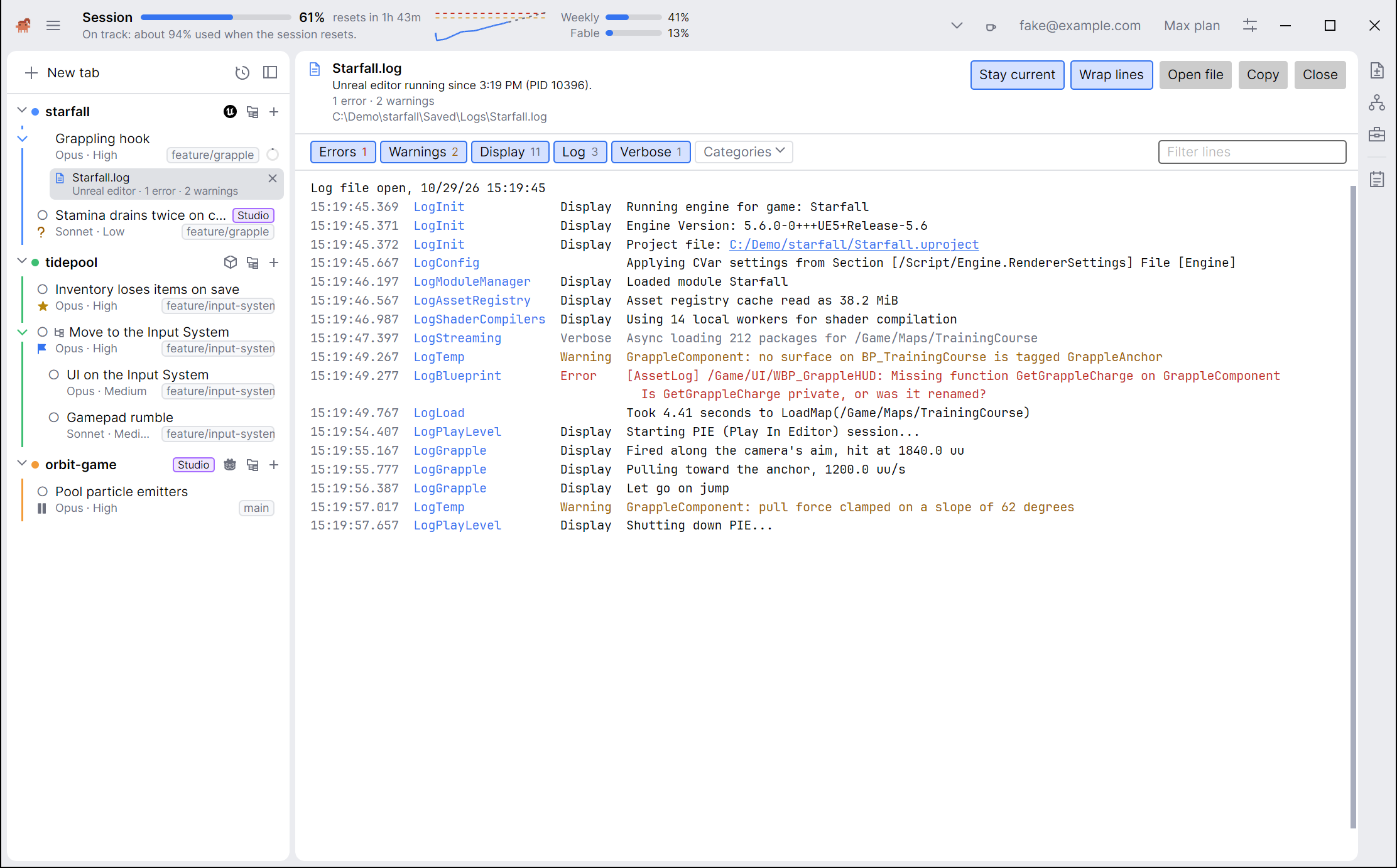Image resolution: width=1397 pixels, height=868 pixels.
Task: Click the Close log button
Action: [1320, 75]
